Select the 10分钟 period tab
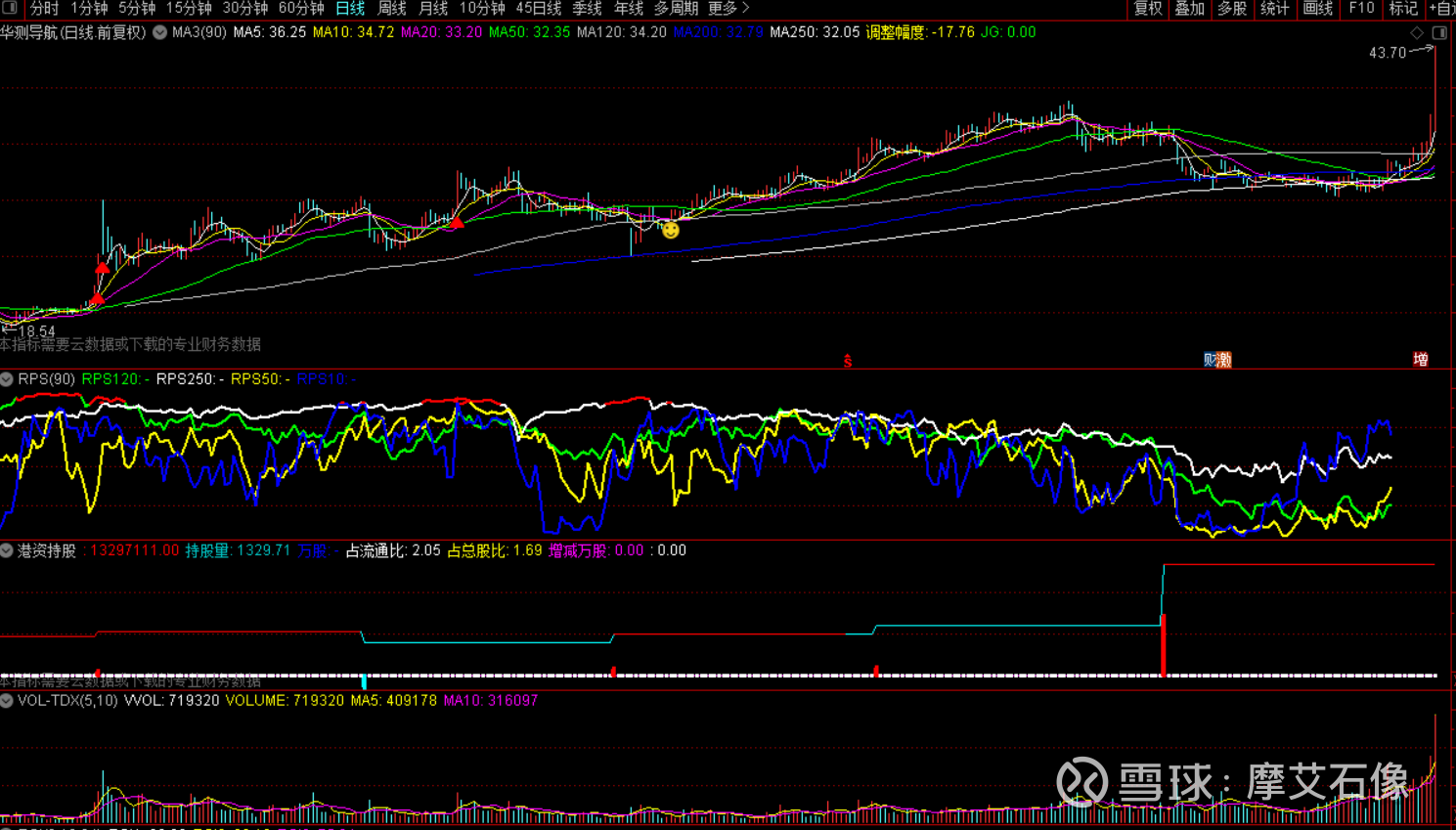Viewport: 1456px width, 830px height. (482, 8)
